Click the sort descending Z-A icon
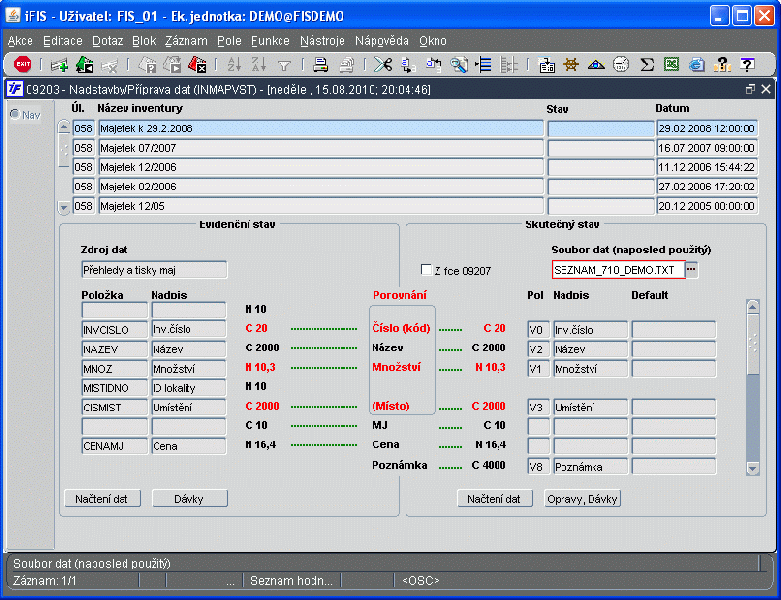 259,65
